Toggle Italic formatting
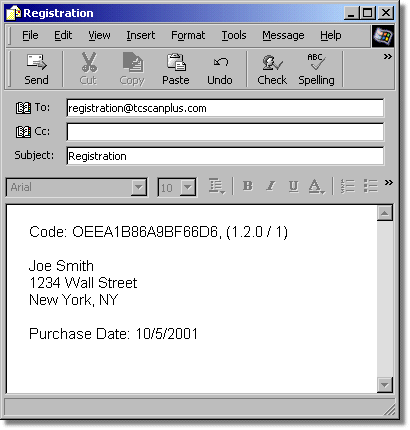This screenshot has height=430, width=410. click(271, 186)
